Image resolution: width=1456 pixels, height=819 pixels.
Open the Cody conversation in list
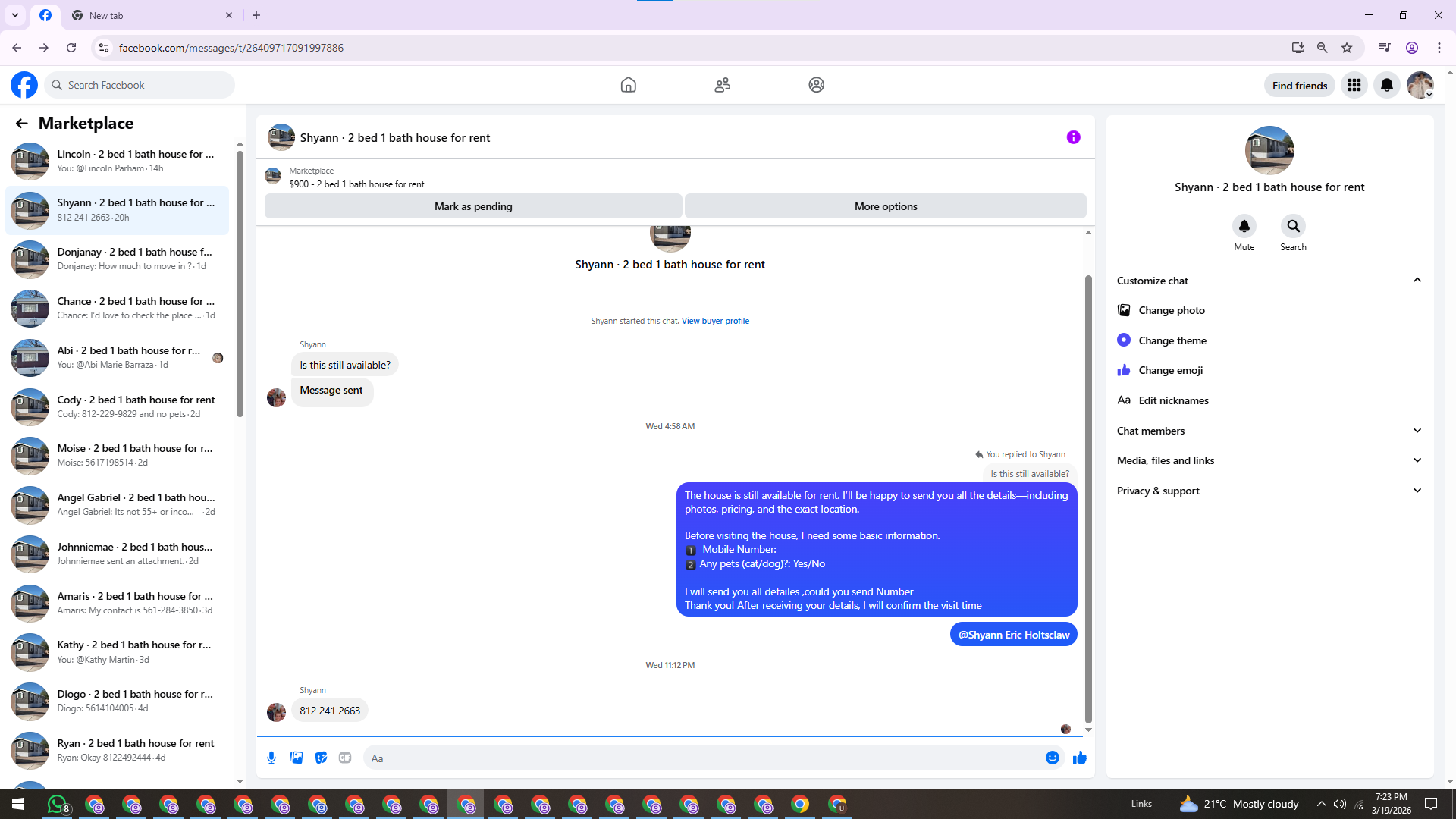click(121, 406)
